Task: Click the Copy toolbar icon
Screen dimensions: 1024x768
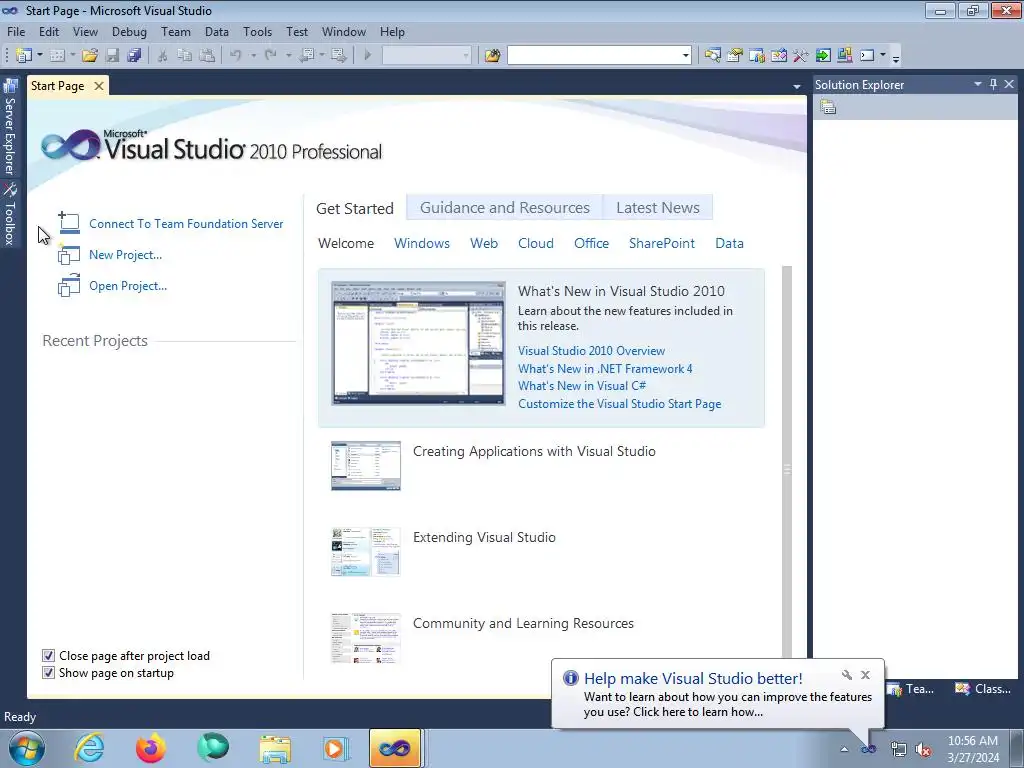Action: (185, 56)
